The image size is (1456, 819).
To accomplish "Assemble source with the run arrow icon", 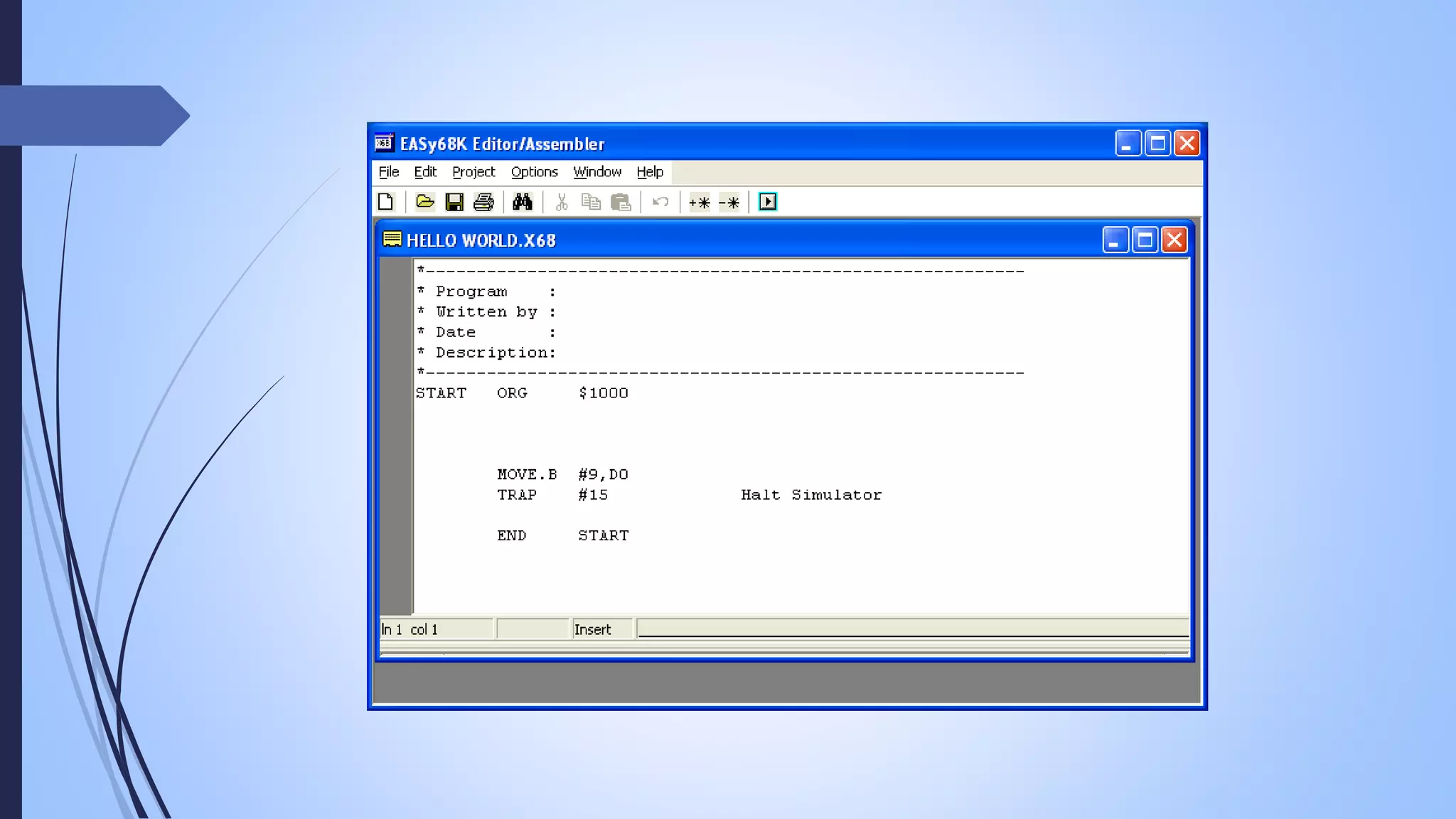I will pyautogui.click(x=768, y=202).
